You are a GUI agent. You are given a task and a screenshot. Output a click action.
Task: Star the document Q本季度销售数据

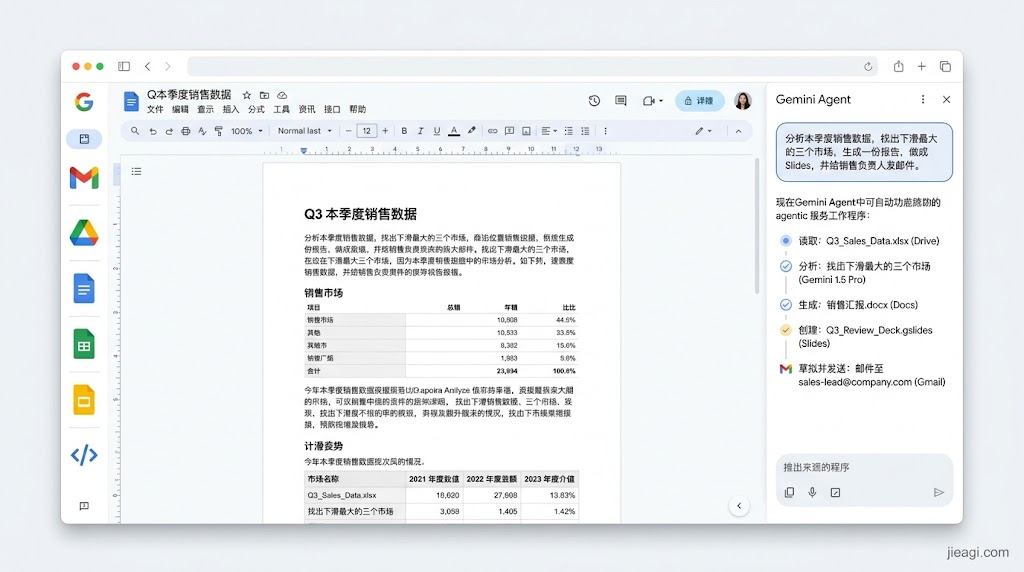(247, 95)
